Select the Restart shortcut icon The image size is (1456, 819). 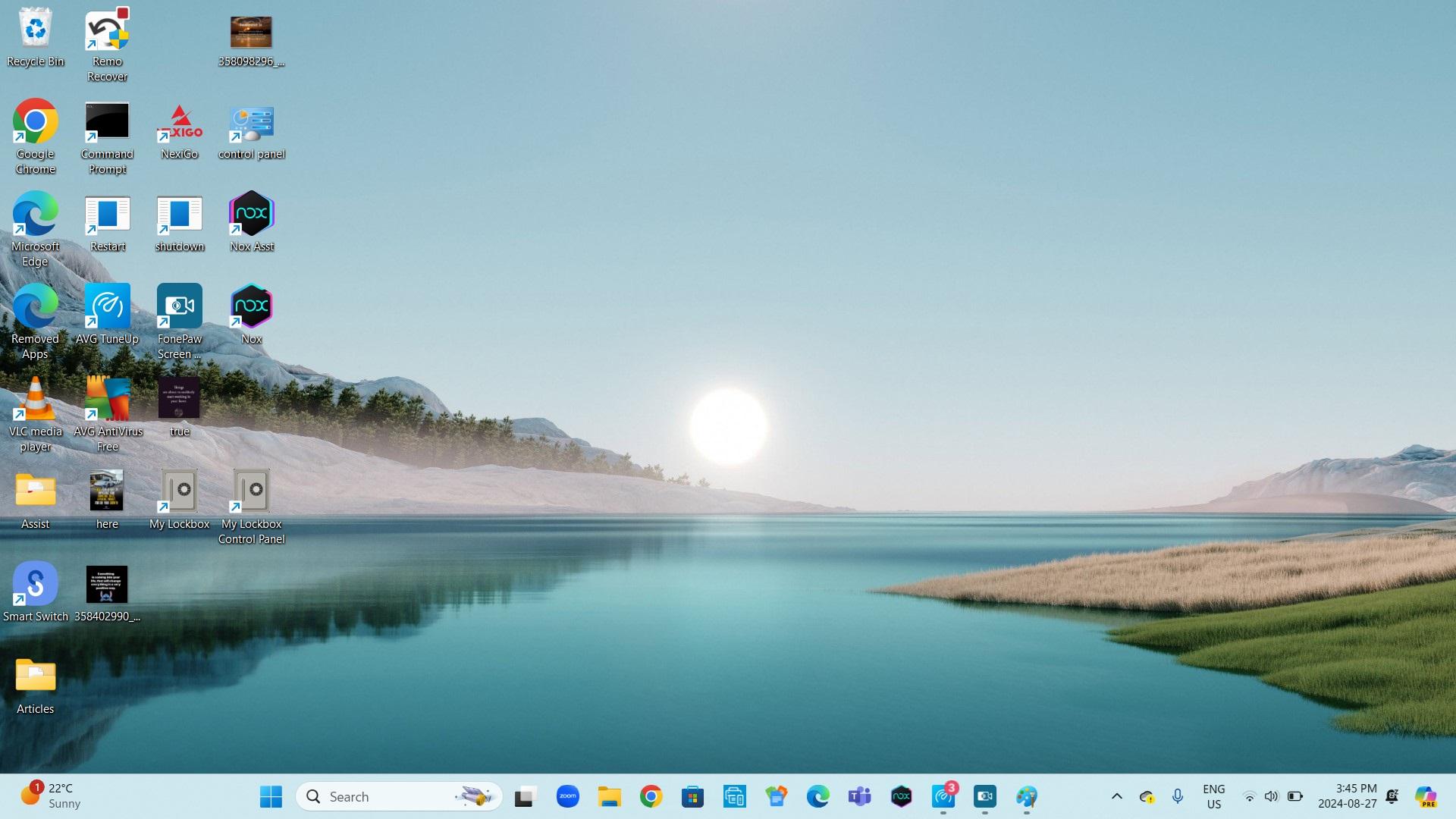pos(107,223)
